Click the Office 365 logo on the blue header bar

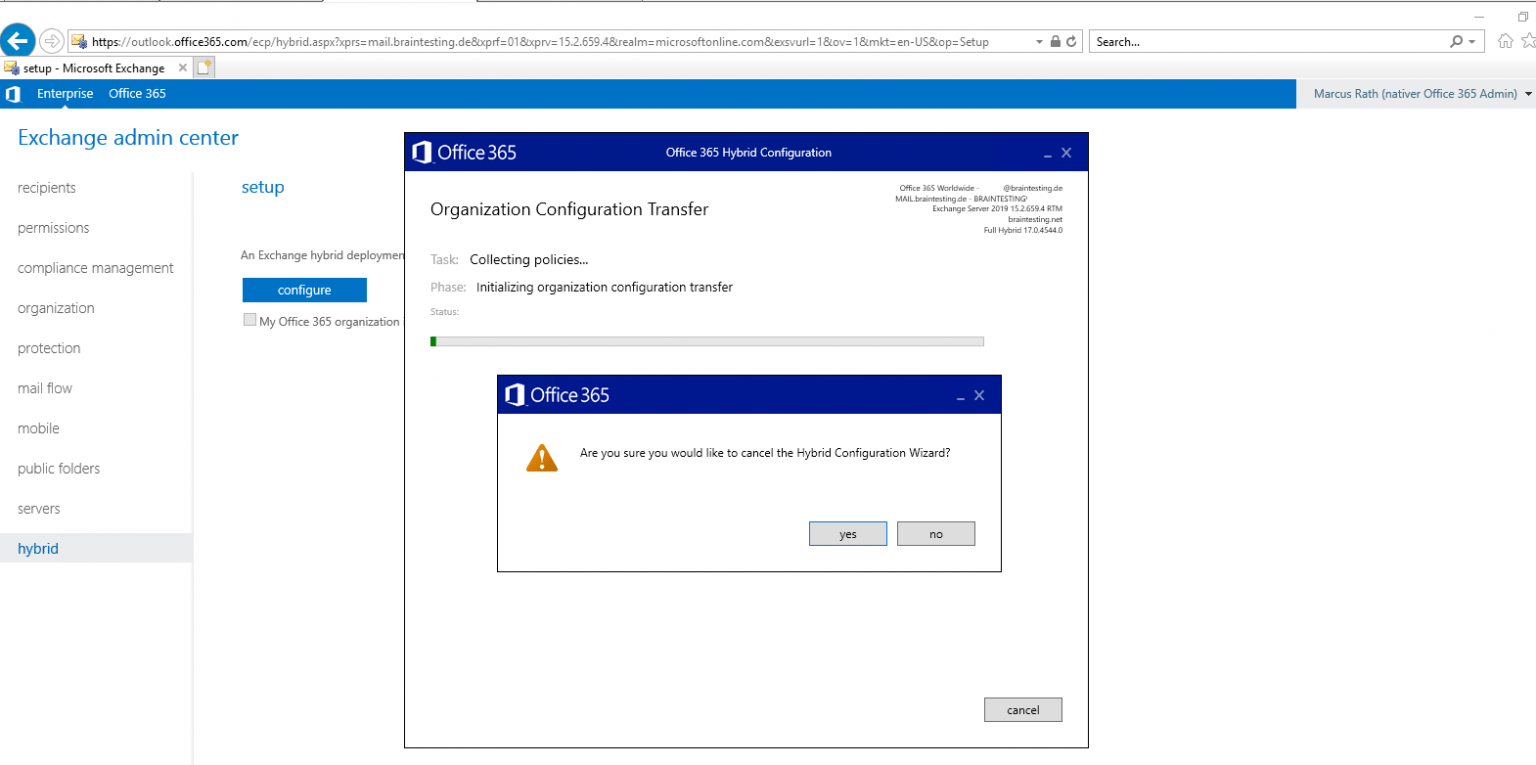13,93
